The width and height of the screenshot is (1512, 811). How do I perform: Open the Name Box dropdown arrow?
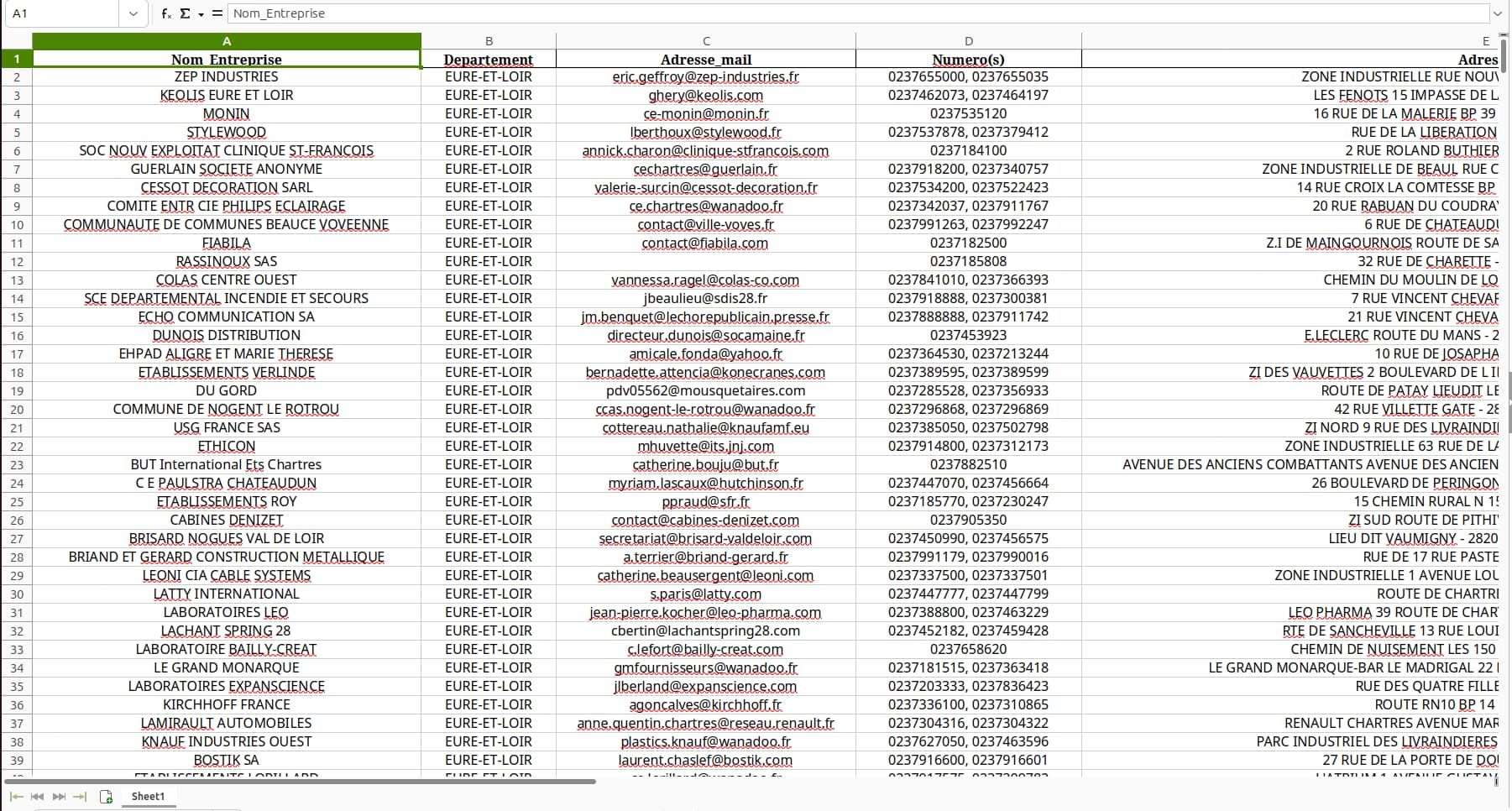(133, 13)
